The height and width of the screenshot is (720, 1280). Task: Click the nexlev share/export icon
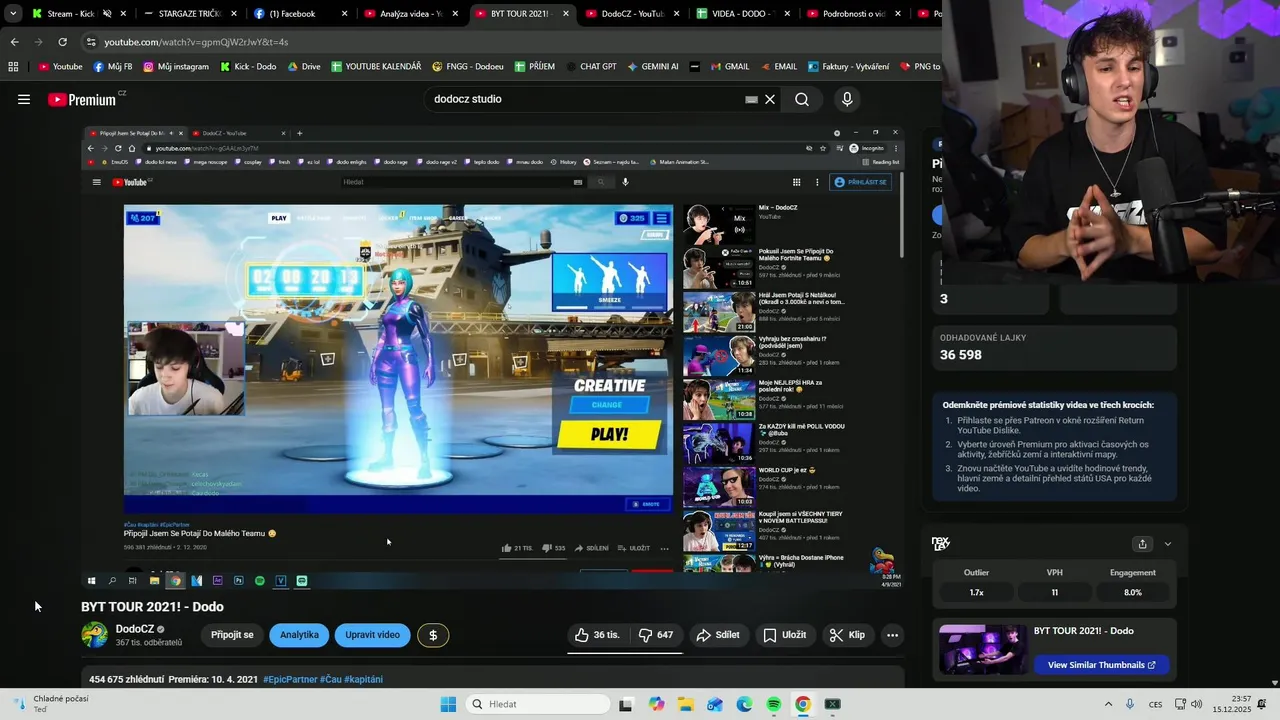pos(1142,544)
